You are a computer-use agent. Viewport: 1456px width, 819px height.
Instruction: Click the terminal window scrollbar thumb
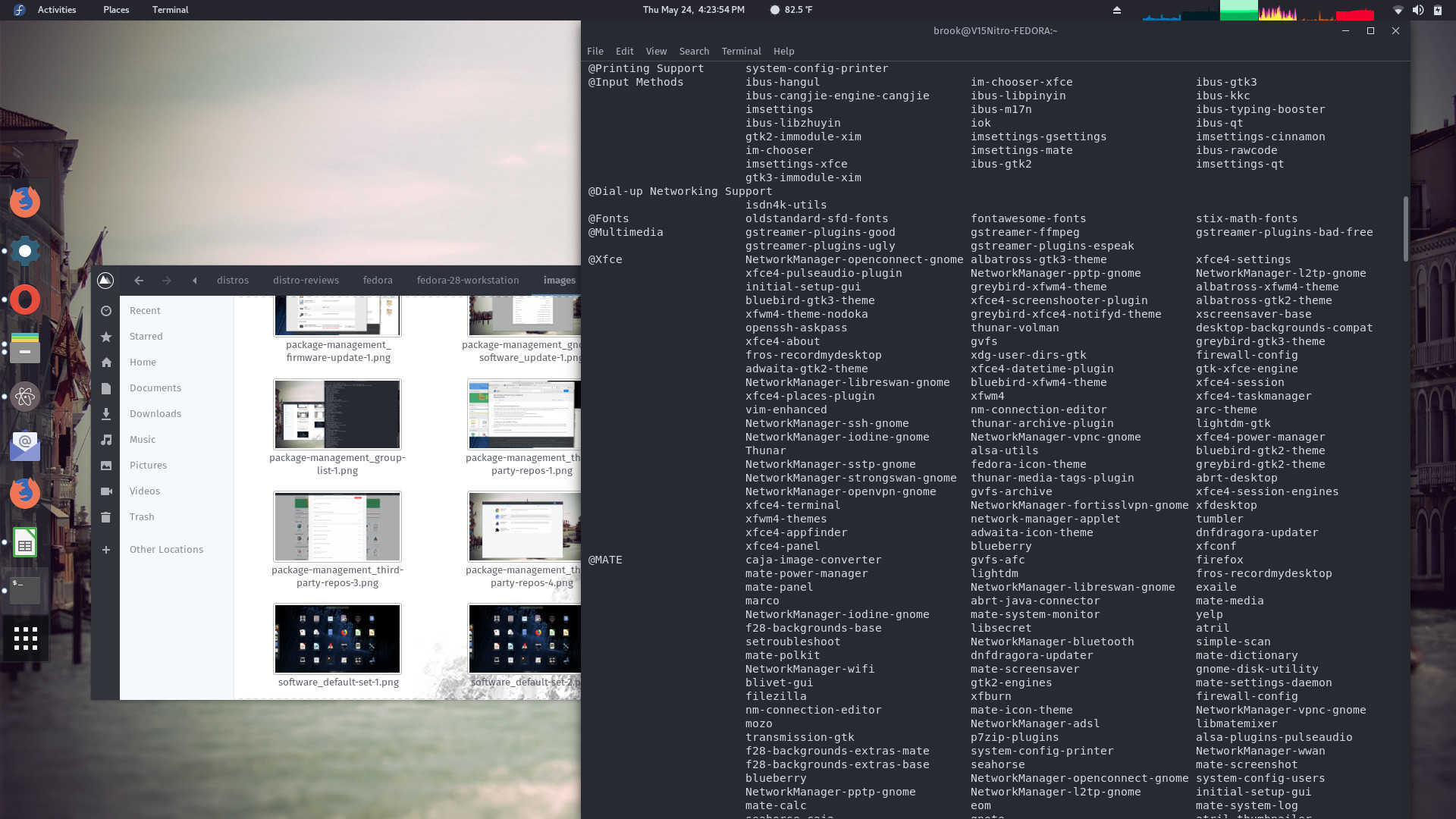coord(1405,229)
